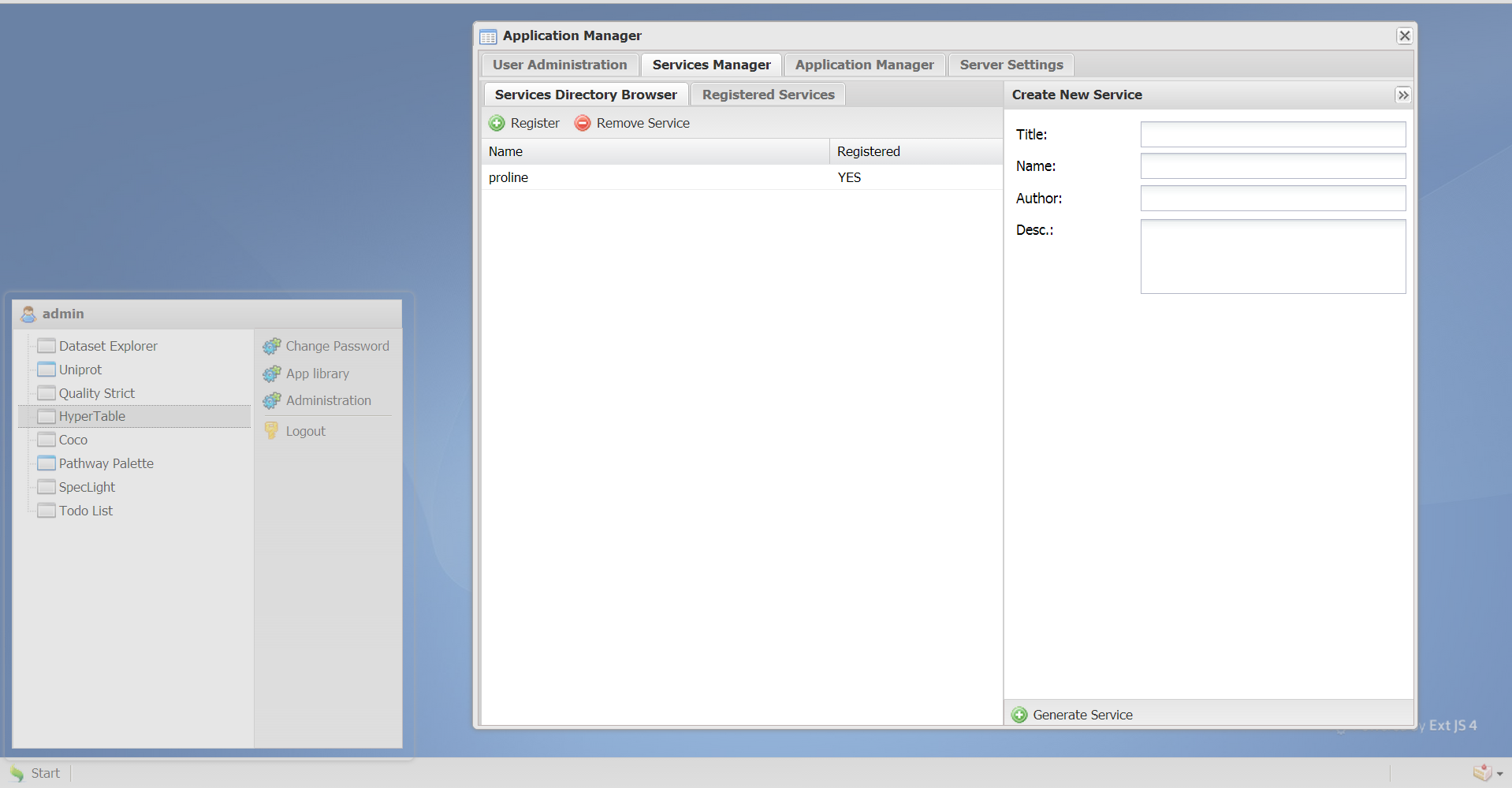The width and height of the screenshot is (1512, 788).
Task: Collapse the Create New Service panel
Action: [x=1402, y=95]
